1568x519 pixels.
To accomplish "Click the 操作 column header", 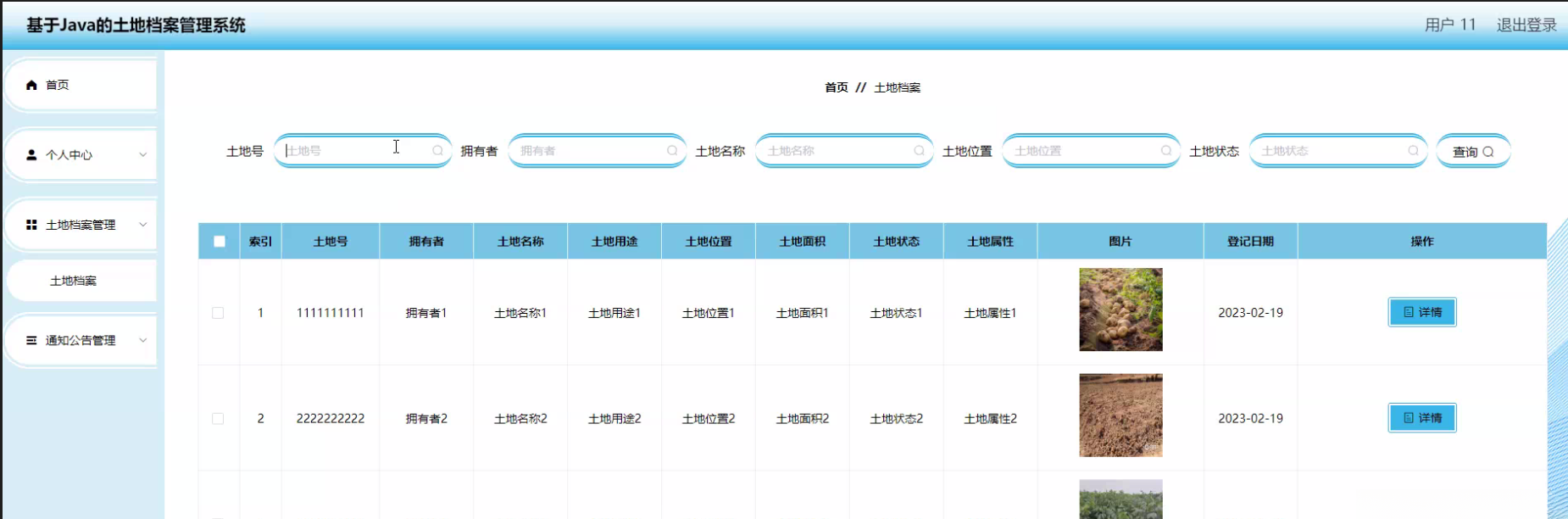I will click(1422, 242).
